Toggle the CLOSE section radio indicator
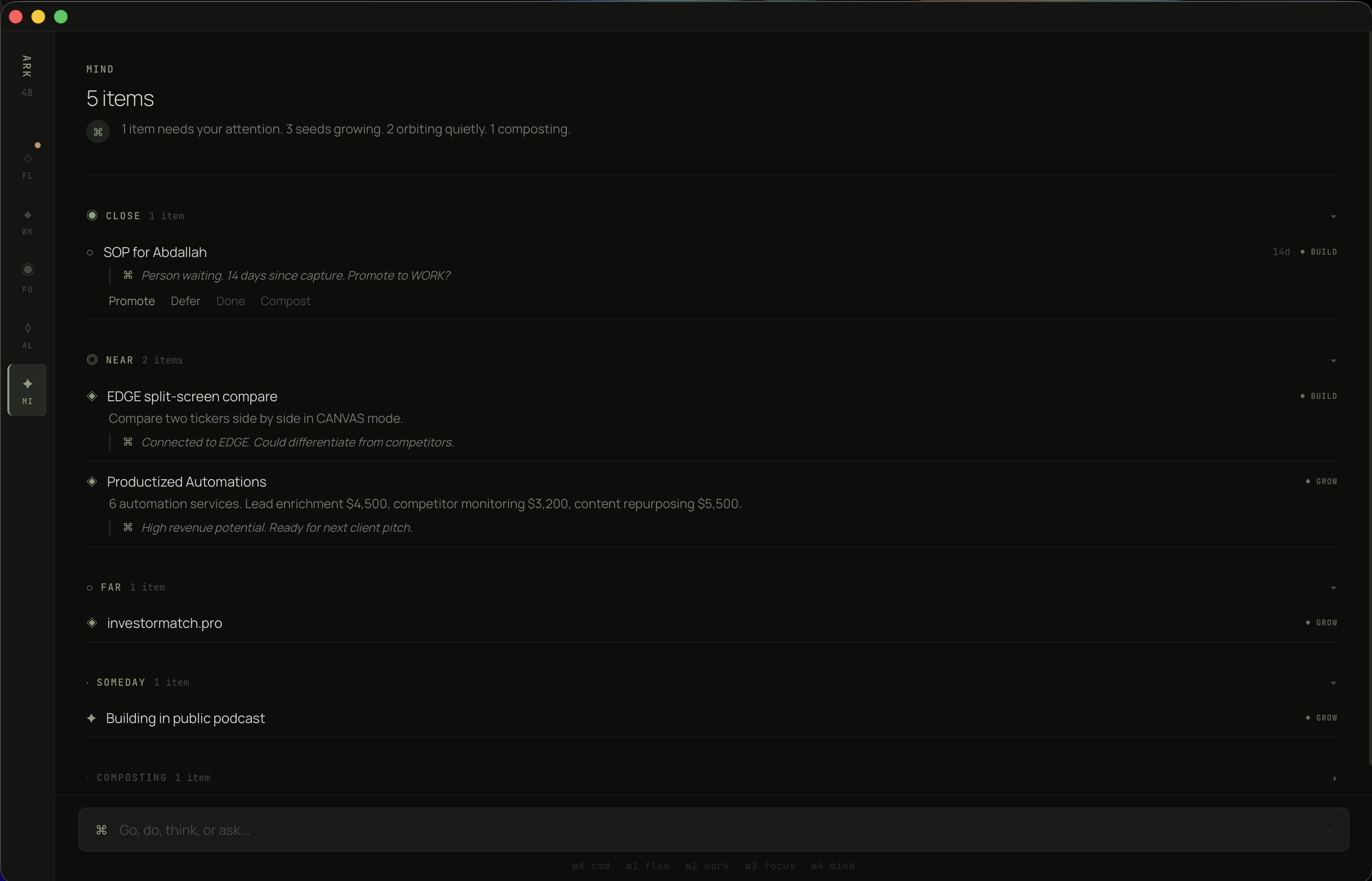The image size is (1372, 881). coord(92,216)
